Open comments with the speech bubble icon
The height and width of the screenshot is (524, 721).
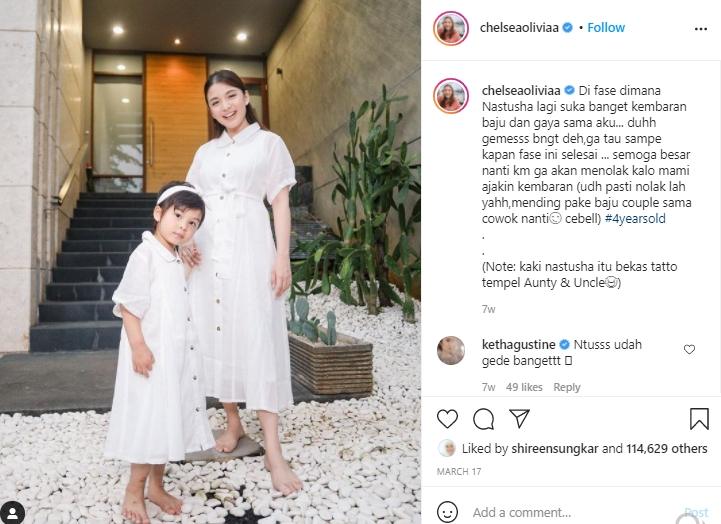483,419
